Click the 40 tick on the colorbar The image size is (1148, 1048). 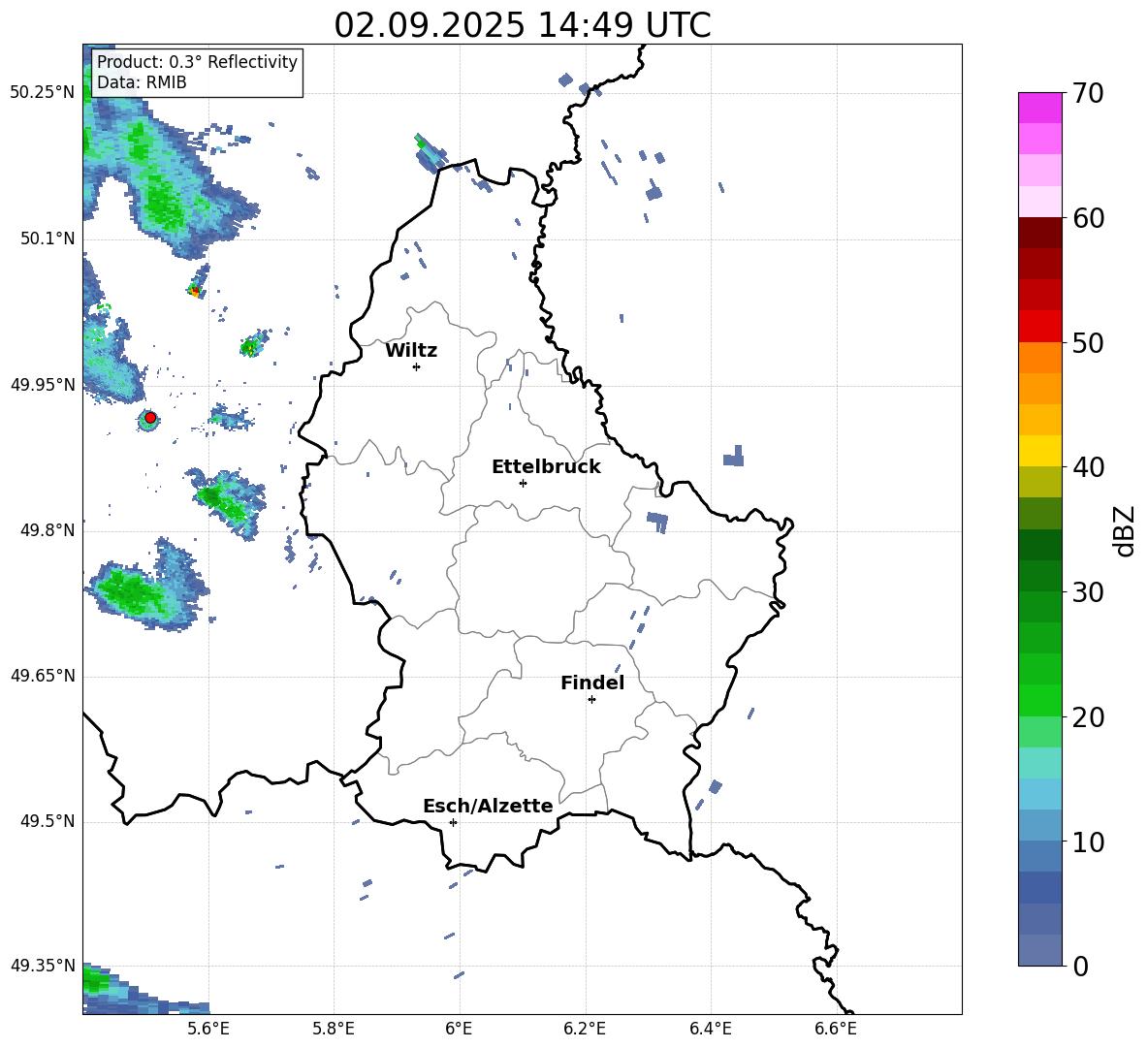[x=1088, y=467]
